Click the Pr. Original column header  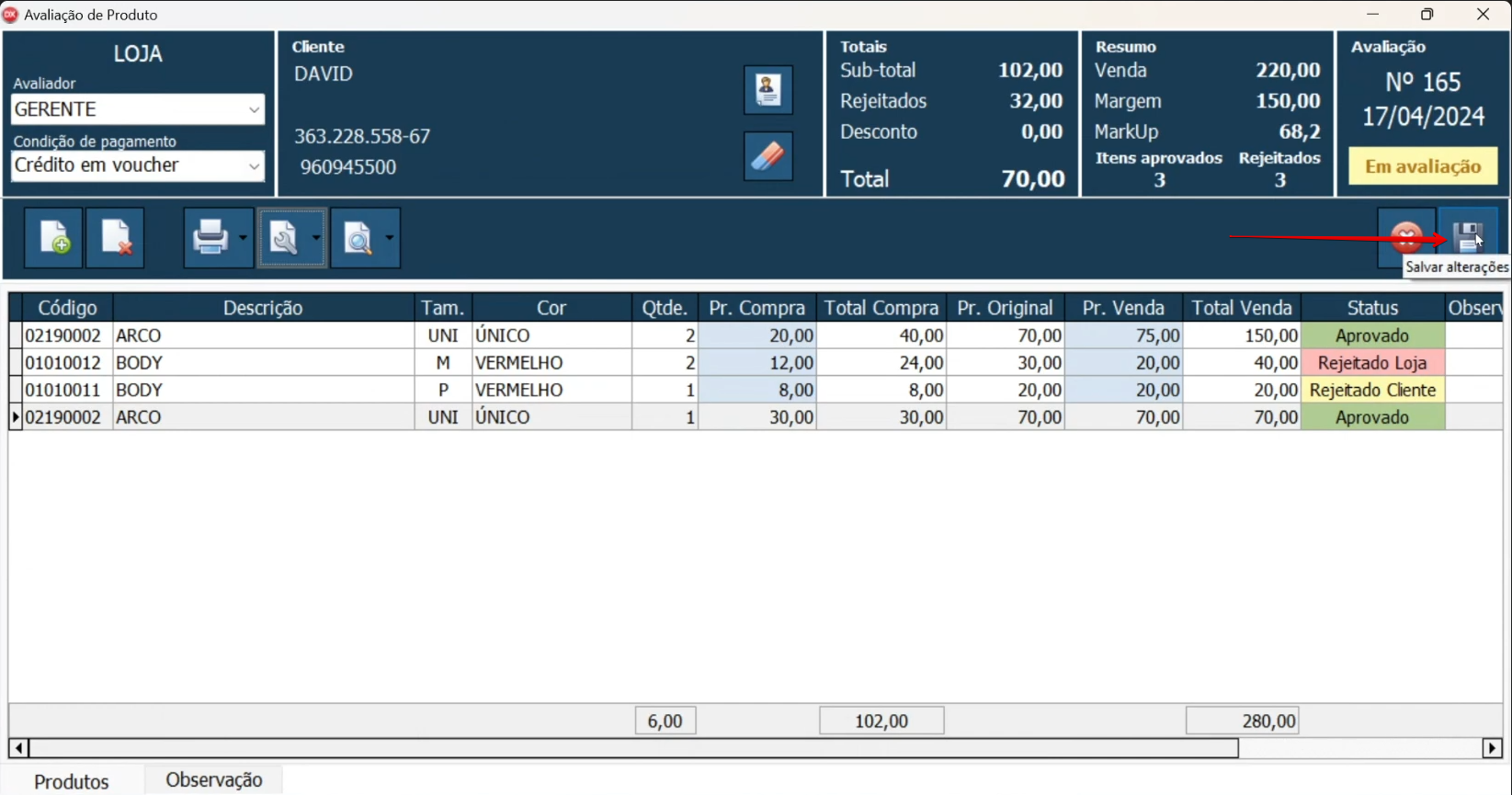[1006, 308]
